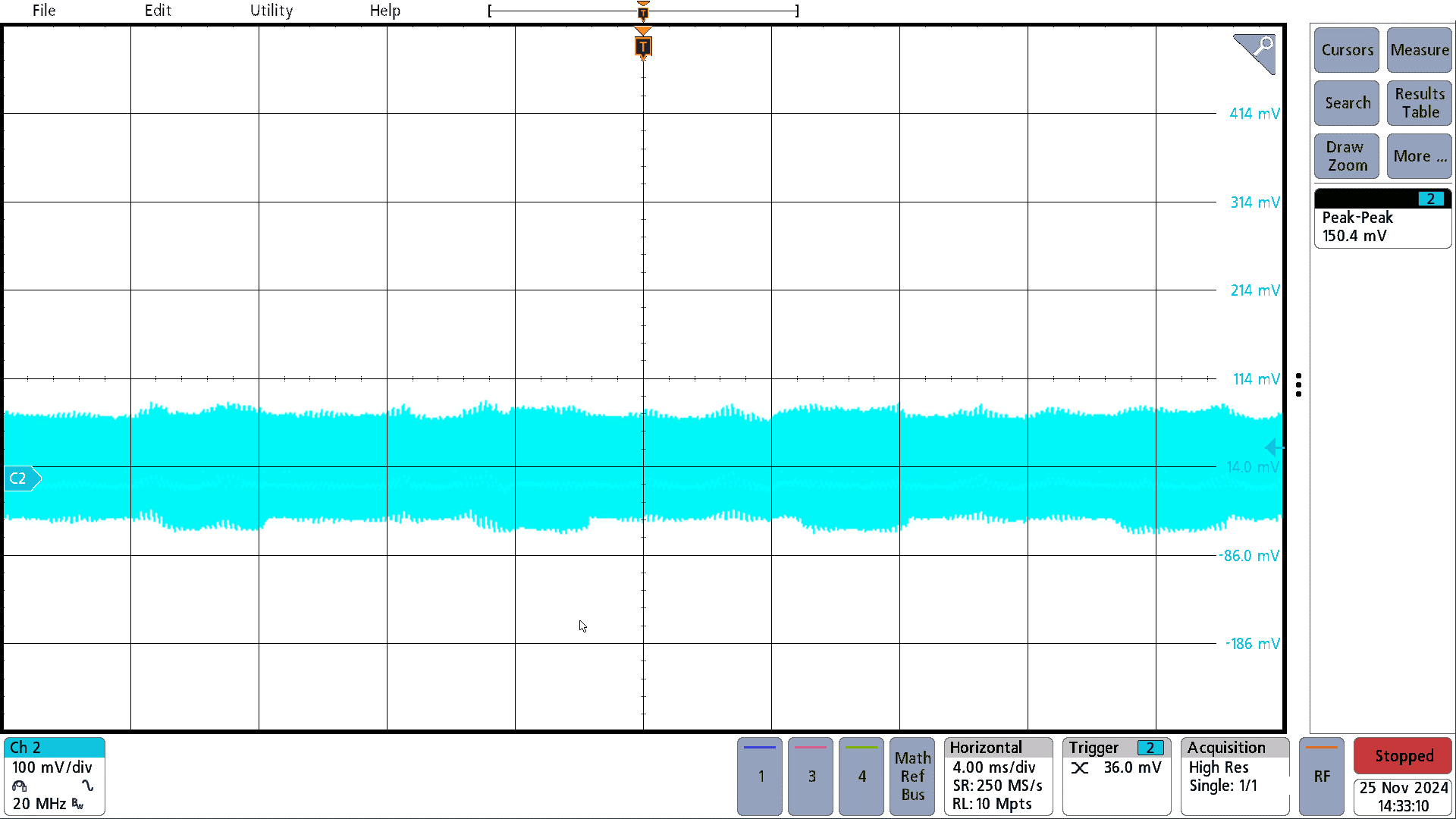This screenshot has width=1456, height=819.
Task: Click the Ch 2 probe coupling icon
Action: point(20,786)
